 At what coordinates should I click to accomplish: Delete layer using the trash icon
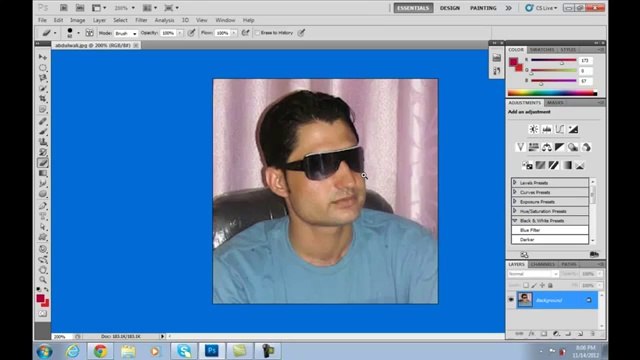[x=593, y=334]
